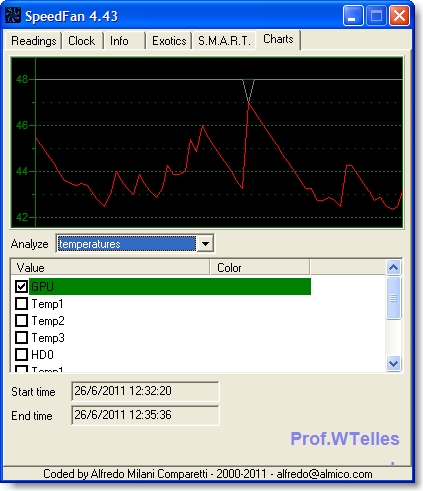Screen dimensions: 423x491
Task: Click the SpeedFan fan icon in title bar
Action: [x=13, y=16]
